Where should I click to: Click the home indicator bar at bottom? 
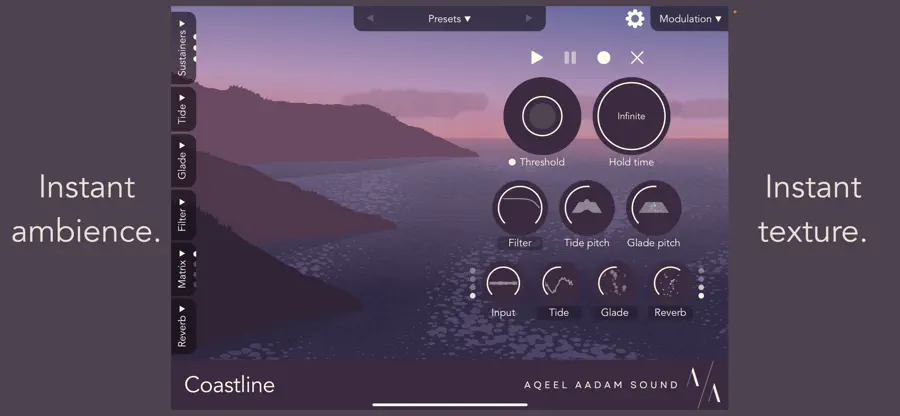[449, 405]
